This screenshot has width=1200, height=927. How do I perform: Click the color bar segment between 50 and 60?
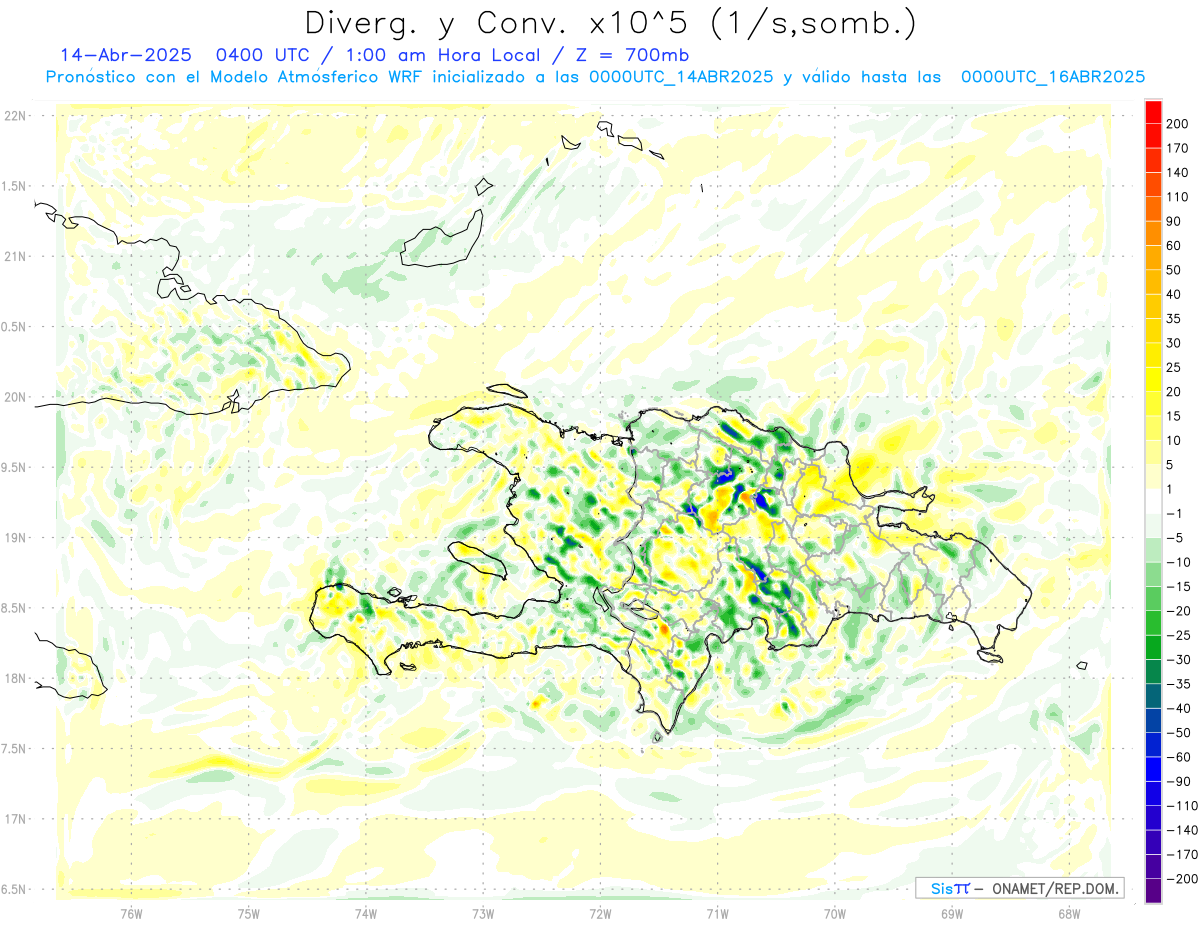point(1153,258)
